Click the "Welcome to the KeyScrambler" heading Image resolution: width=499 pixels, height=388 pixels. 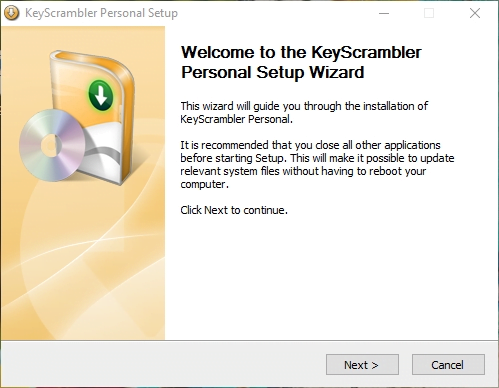(301, 52)
